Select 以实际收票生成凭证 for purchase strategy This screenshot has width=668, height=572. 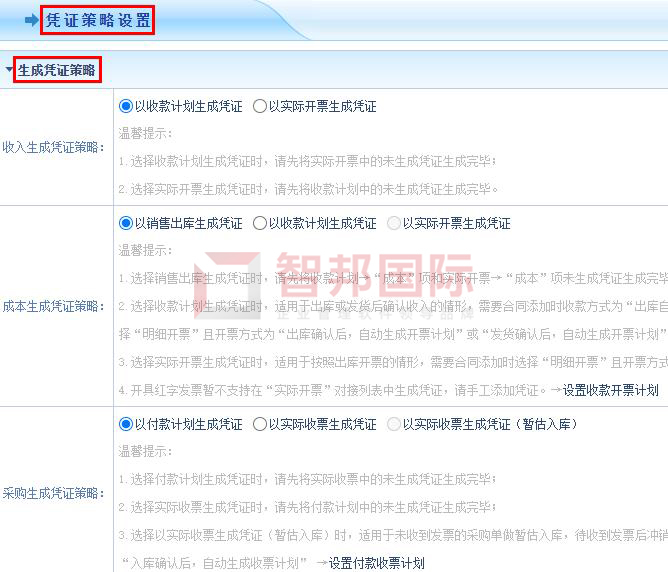click(259, 424)
